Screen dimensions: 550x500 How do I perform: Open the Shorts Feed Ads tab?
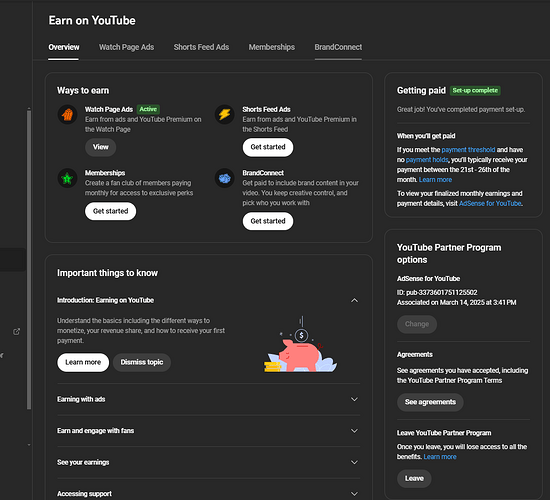(x=201, y=47)
